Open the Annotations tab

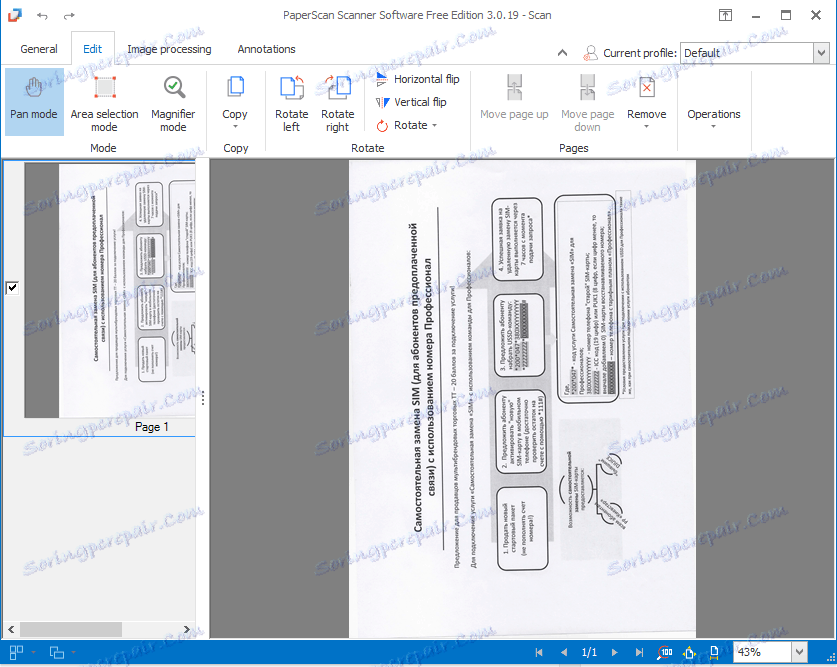pyautogui.click(x=266, y=49)
